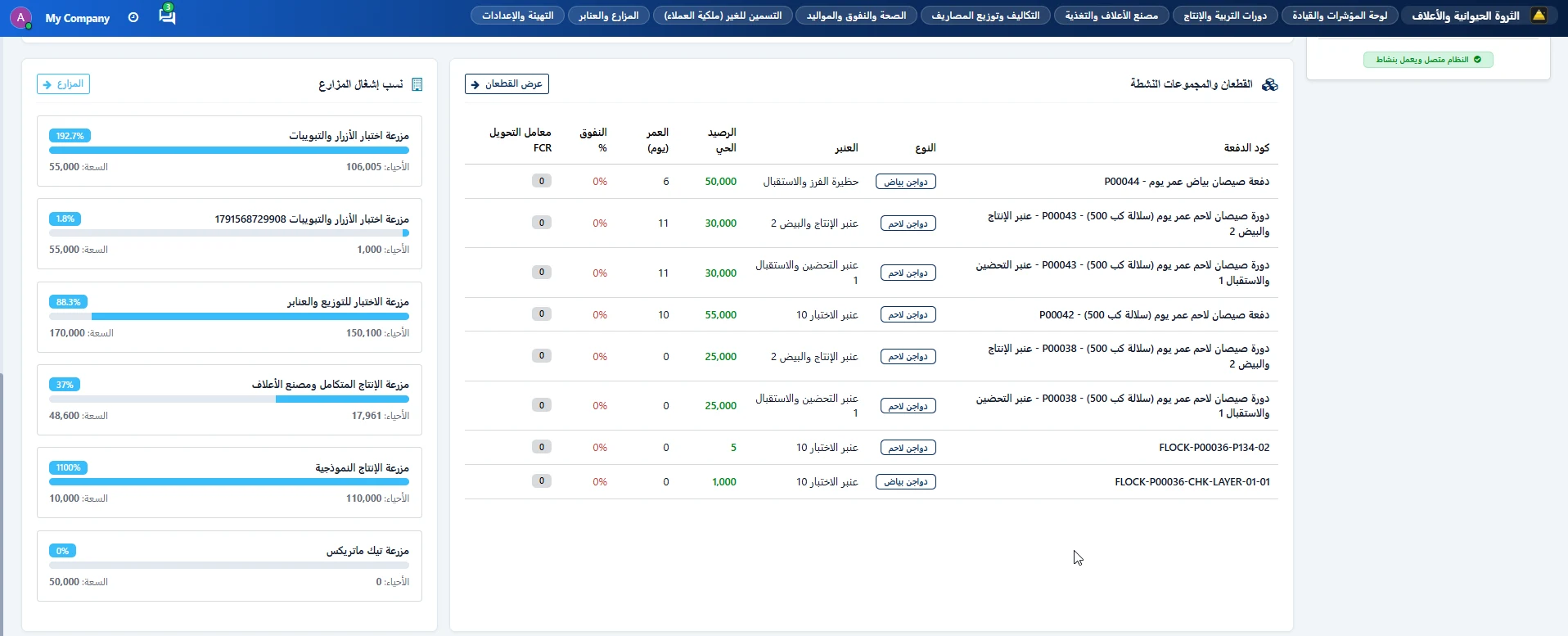This screenshot has width=1568, height=636.
Task: Click the yellow app logo icon
Action: 1539,16
